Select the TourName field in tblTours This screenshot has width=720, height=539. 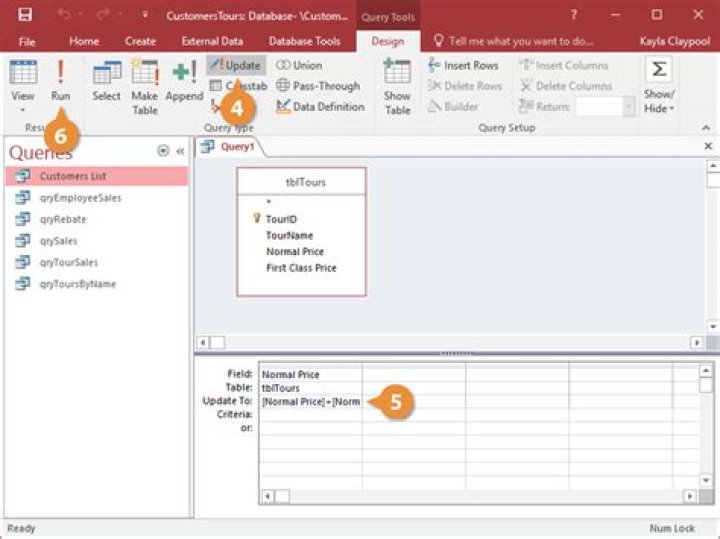click(x=290, y=236)
